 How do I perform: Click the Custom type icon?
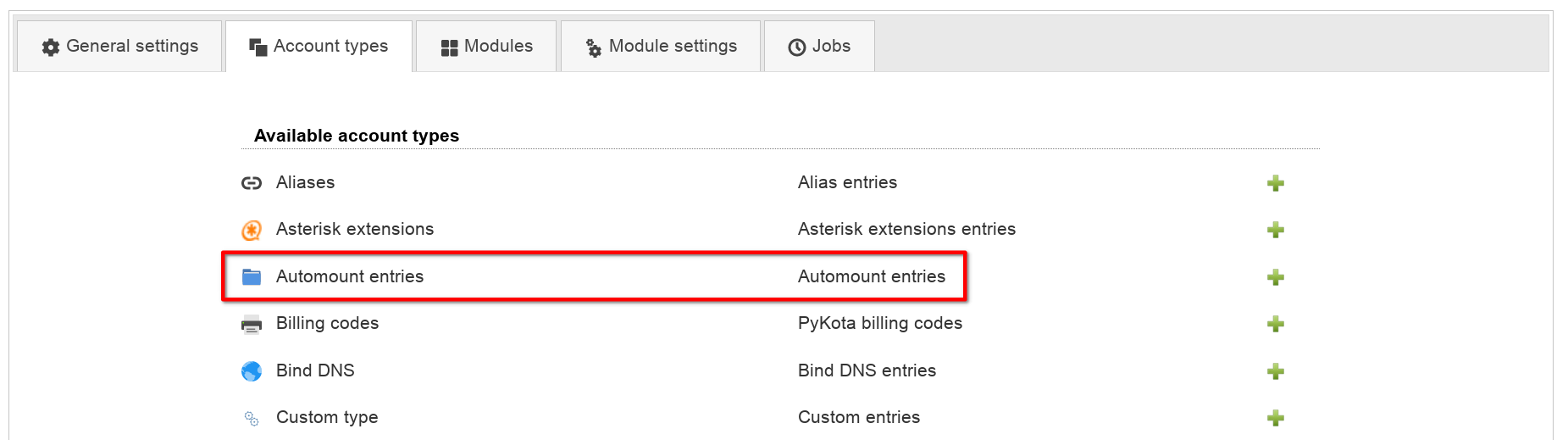pos(252,418)
